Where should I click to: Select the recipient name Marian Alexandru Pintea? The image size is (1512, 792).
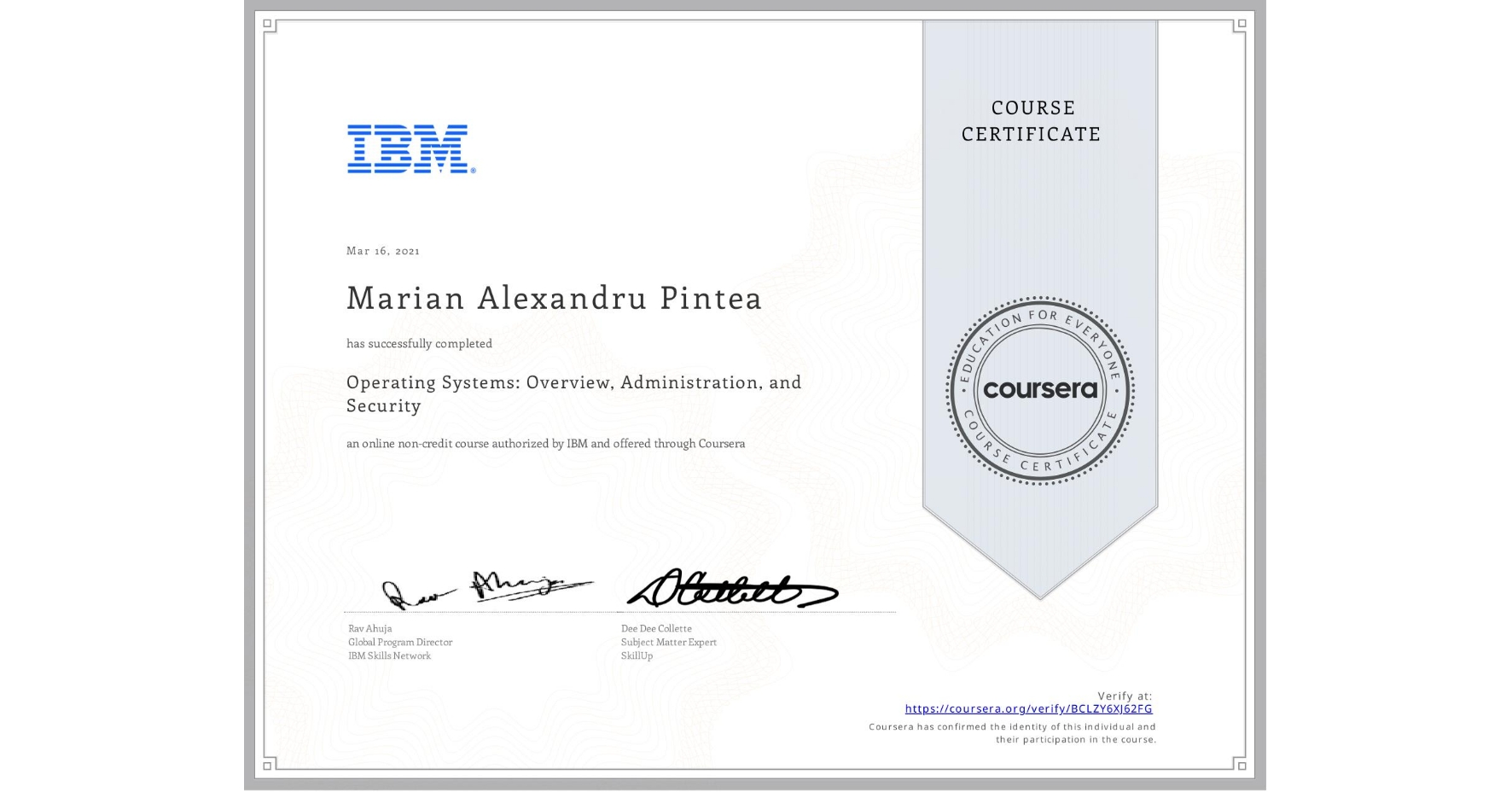coord(553,299)
